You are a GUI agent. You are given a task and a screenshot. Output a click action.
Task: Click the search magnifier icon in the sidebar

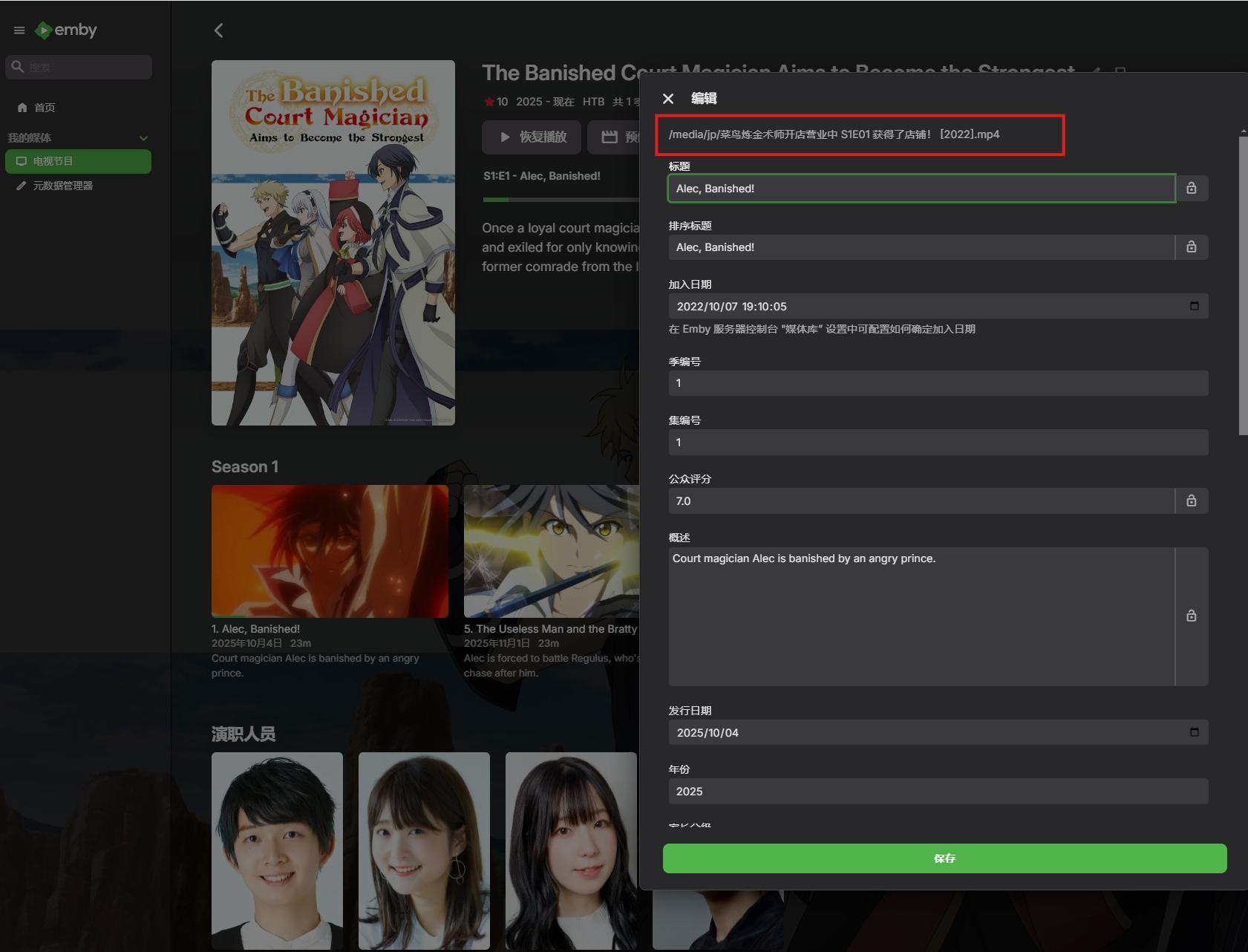[x=18, y=67]
